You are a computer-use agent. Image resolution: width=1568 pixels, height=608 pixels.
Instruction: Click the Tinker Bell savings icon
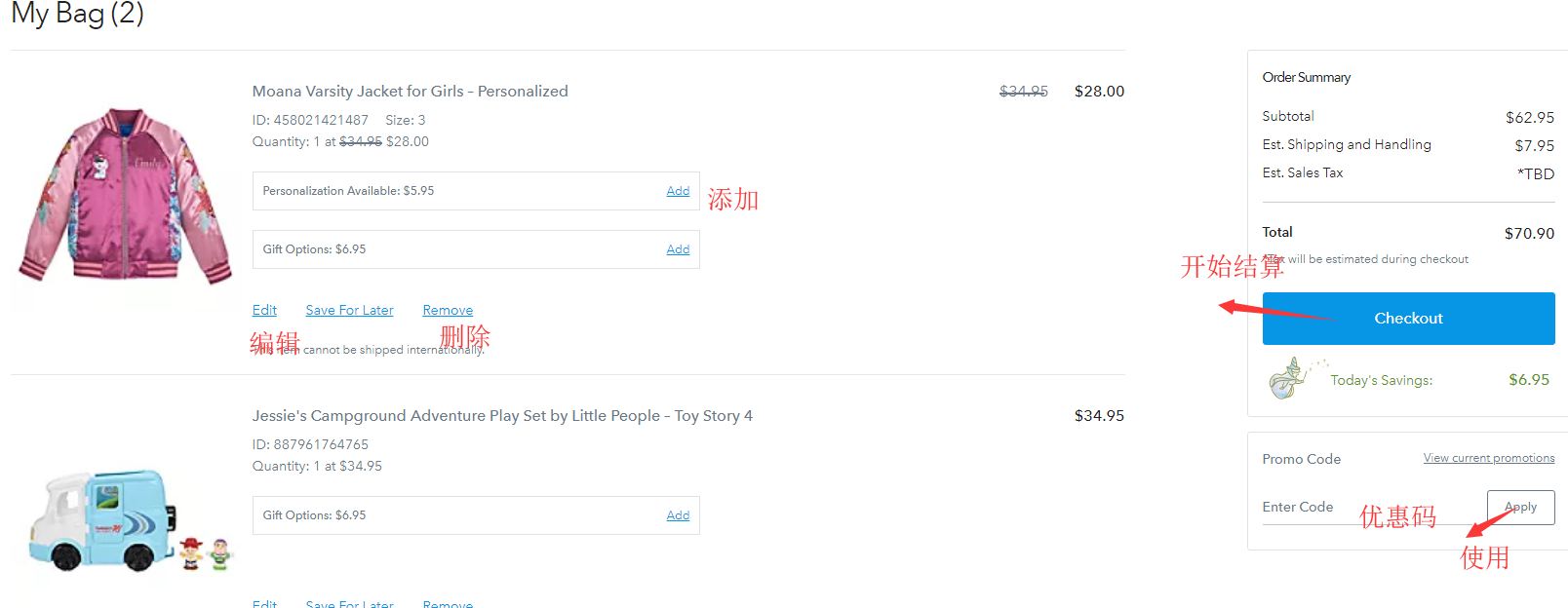pos(1287,378)
